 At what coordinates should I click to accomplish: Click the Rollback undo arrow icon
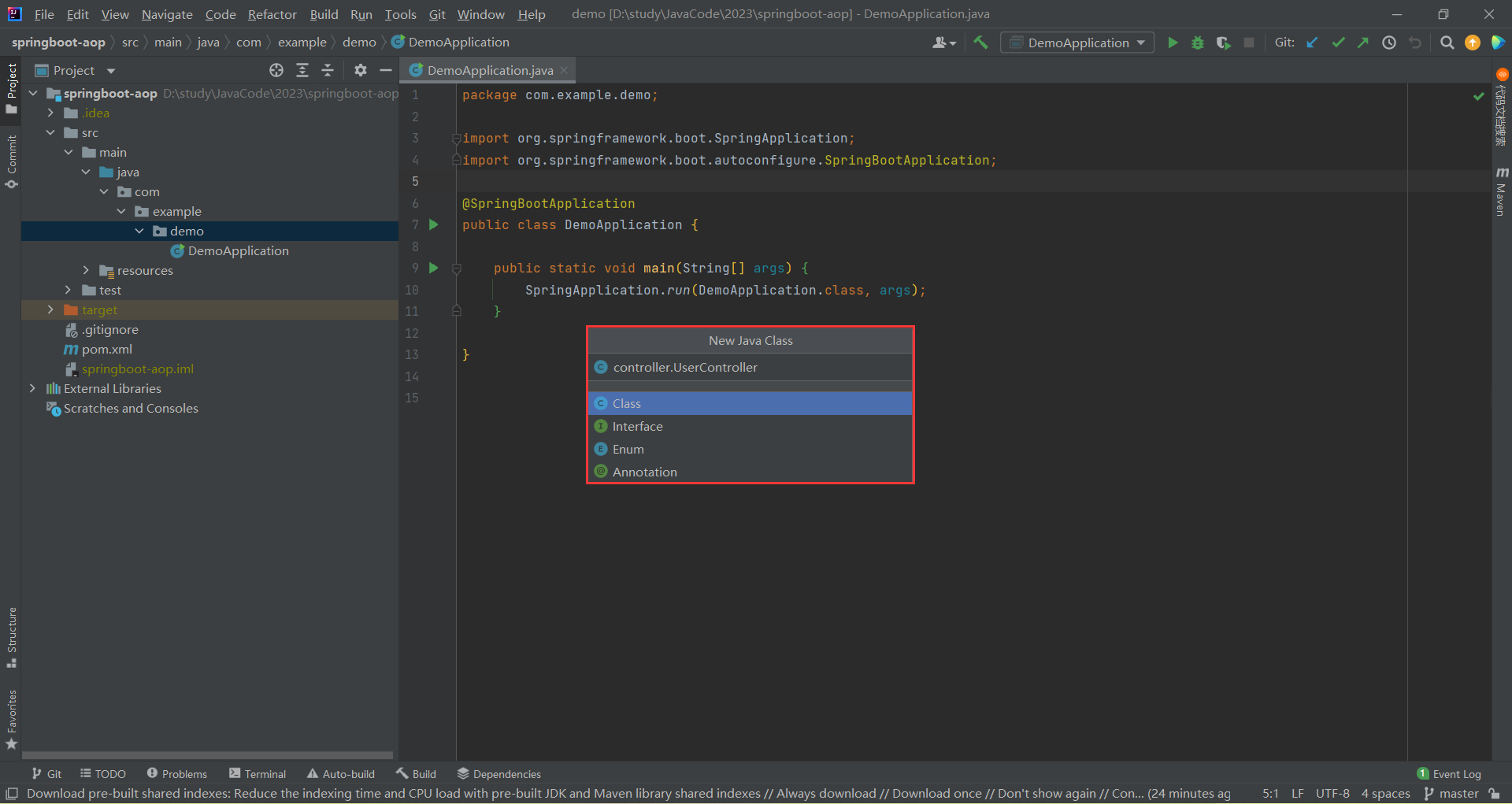point(1415,43)
